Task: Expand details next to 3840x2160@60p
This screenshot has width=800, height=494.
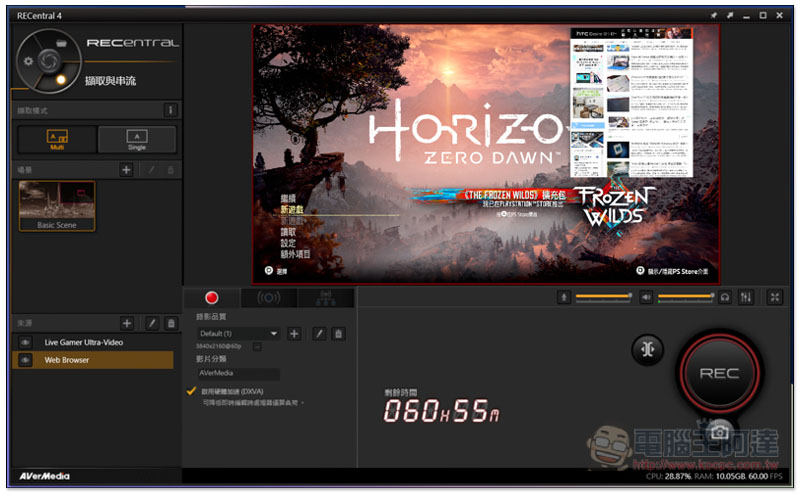Action: pyautogui.click(x=257, y=347)
